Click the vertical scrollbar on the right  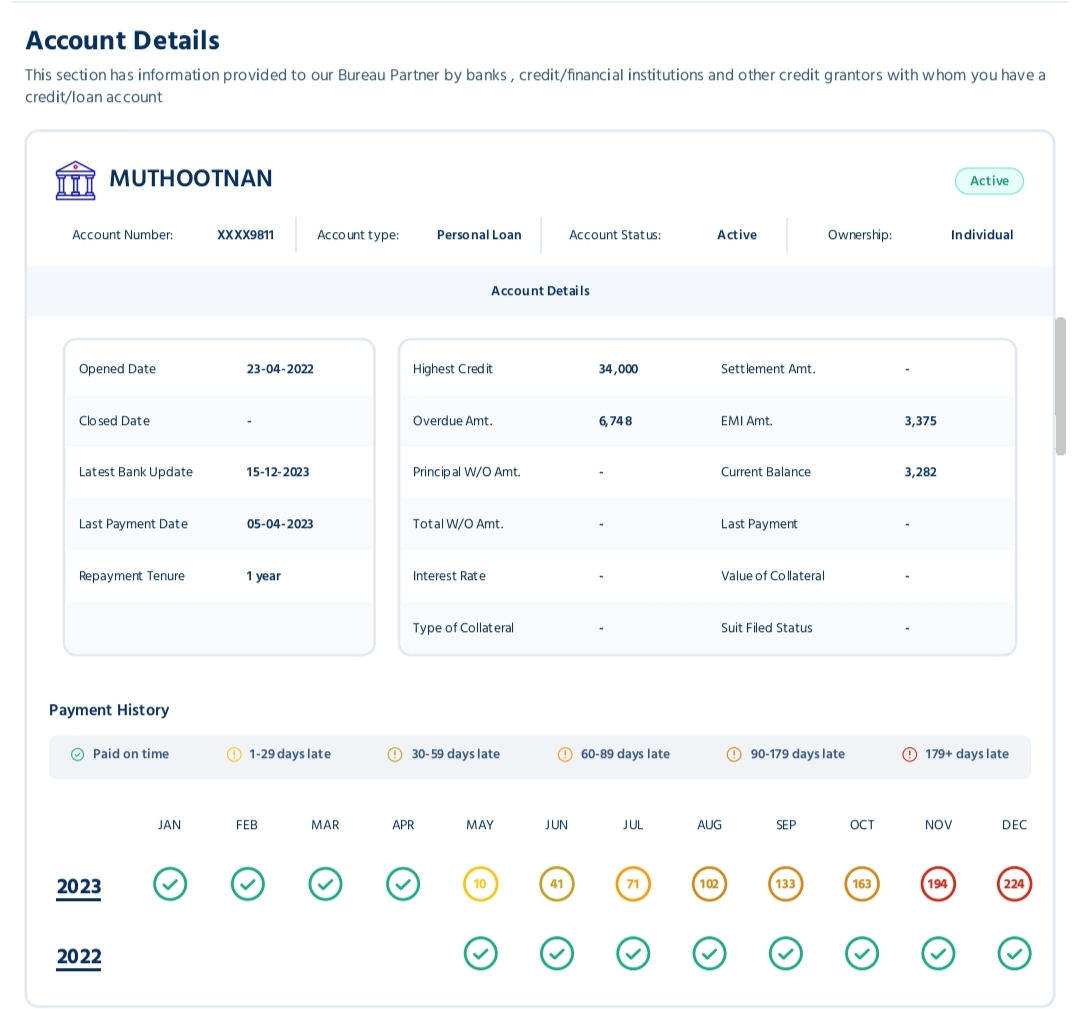click(x=1061, y=386)
